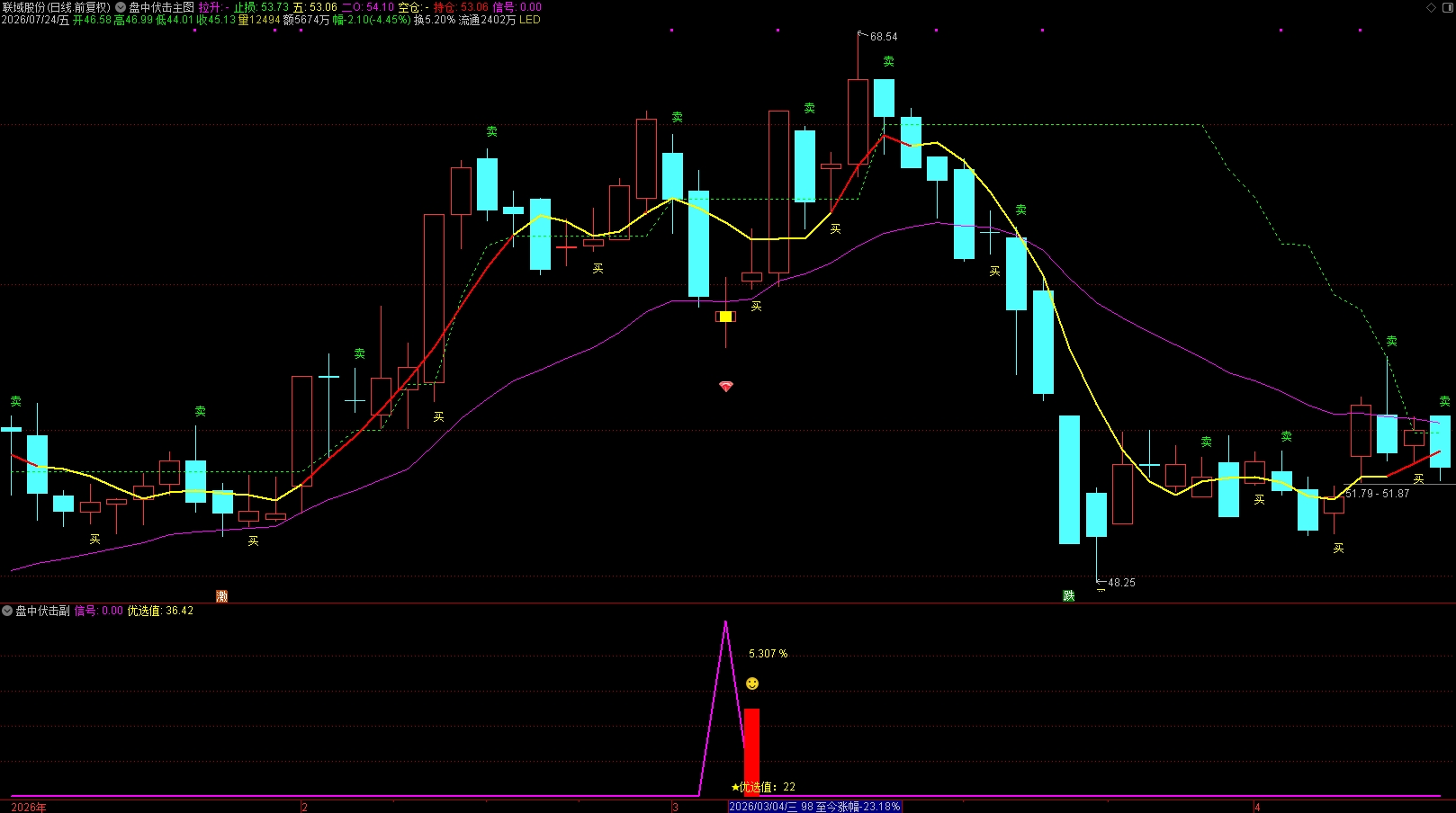Click the red gem signal icon
This screenshot has height=813, width=1456.
click(x=726, y=387)
